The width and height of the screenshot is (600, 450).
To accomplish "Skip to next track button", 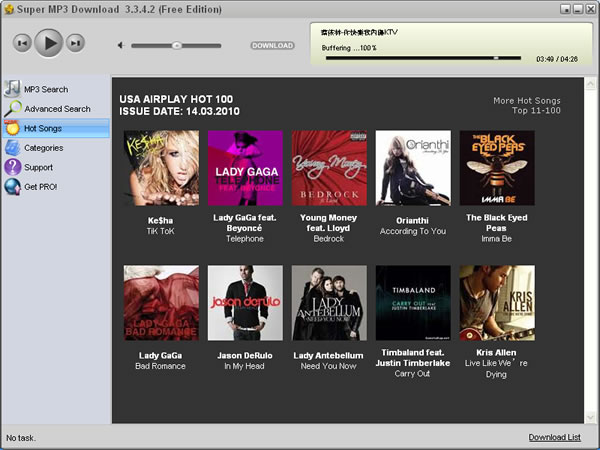I will pyautogui.click(x=75, y=43).
